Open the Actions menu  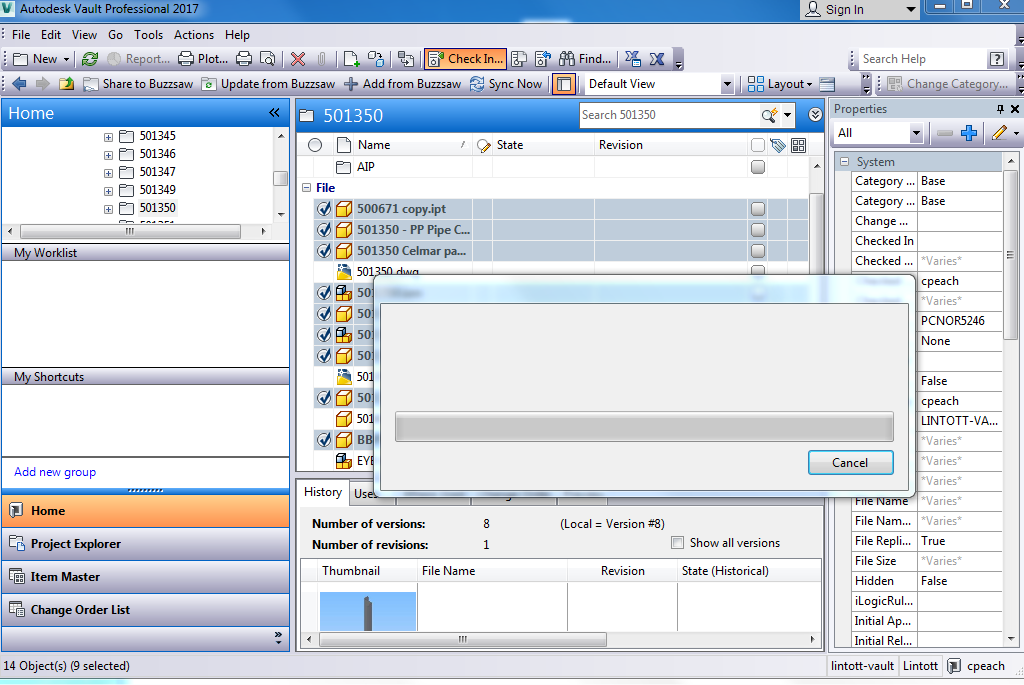coord(193,34)
